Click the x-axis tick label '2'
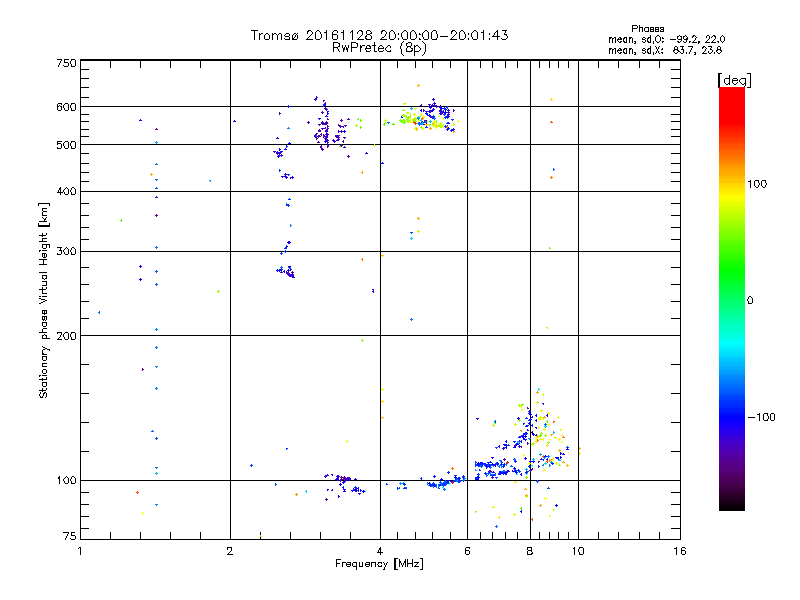This screenshot has height=600, width=800. pos(230,551)
